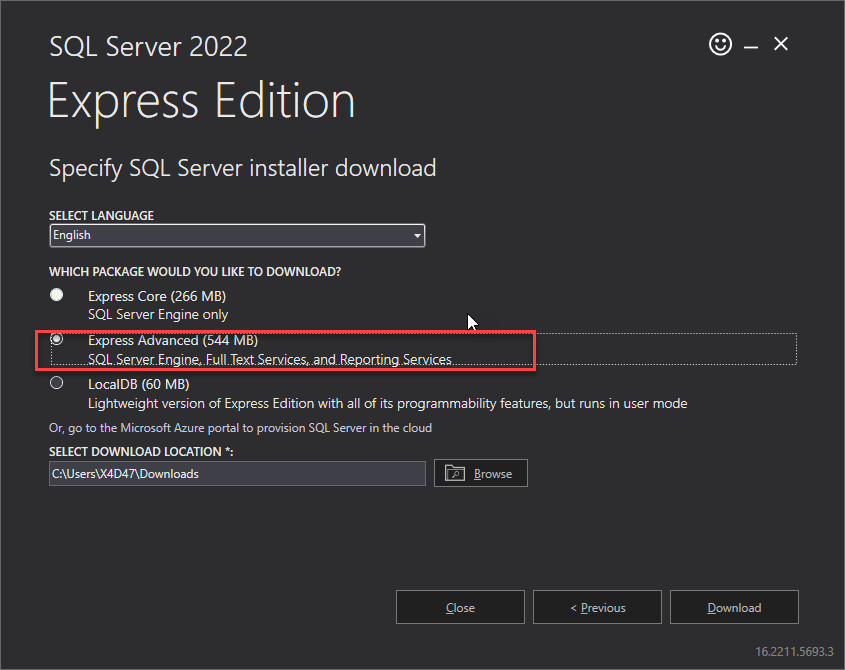Click the LocalDB (60 MB) label
The image size is (845, 670).
[x=138, y=384]
